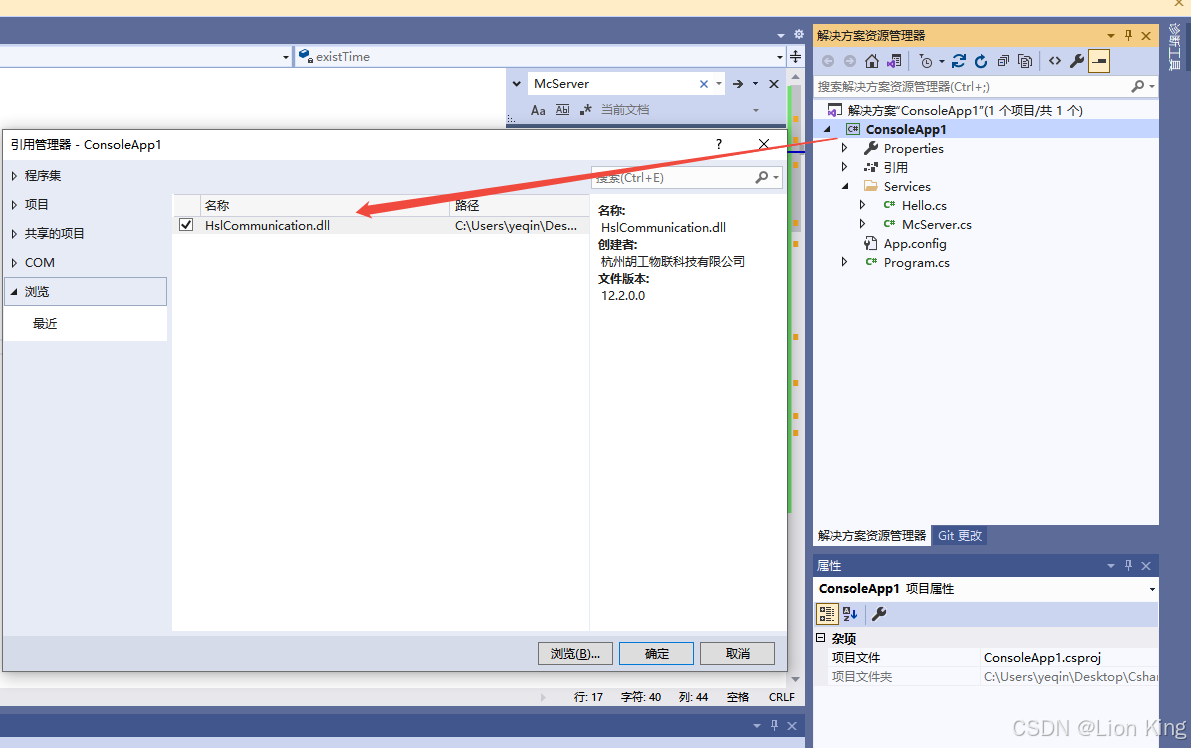This screenshot has height=748, width=1191.
Task: Open the ConsoleApp1 项目属性 object dropdown
Action: (1152, 589)
